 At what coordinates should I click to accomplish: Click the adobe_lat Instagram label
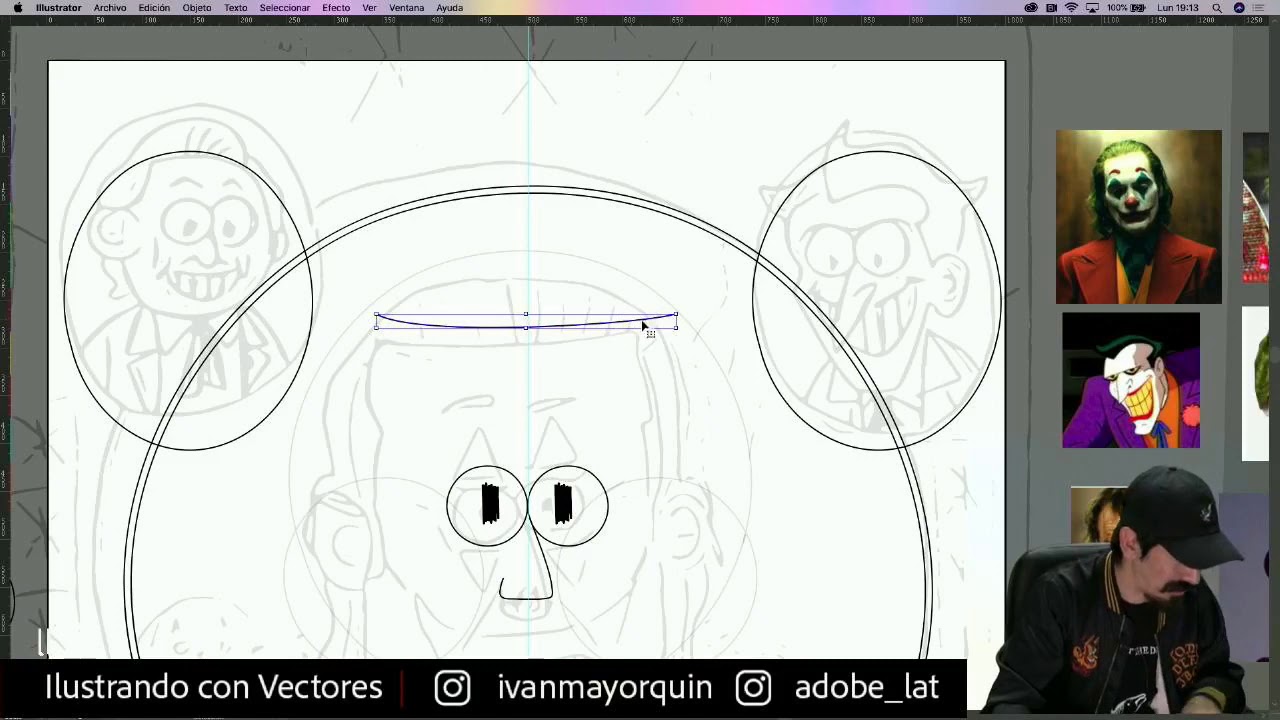coord(866,687)
